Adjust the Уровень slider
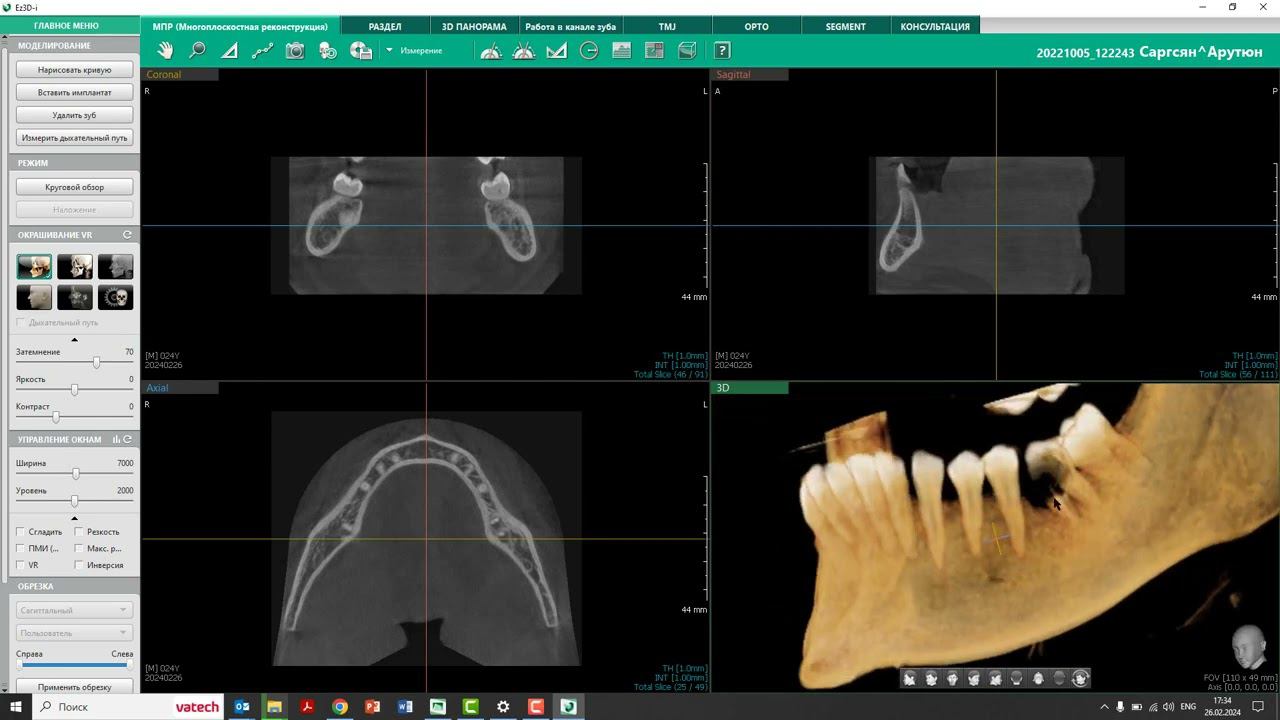Image resolution: width=1280 pixels, height=720 pixels. (74, 501)
